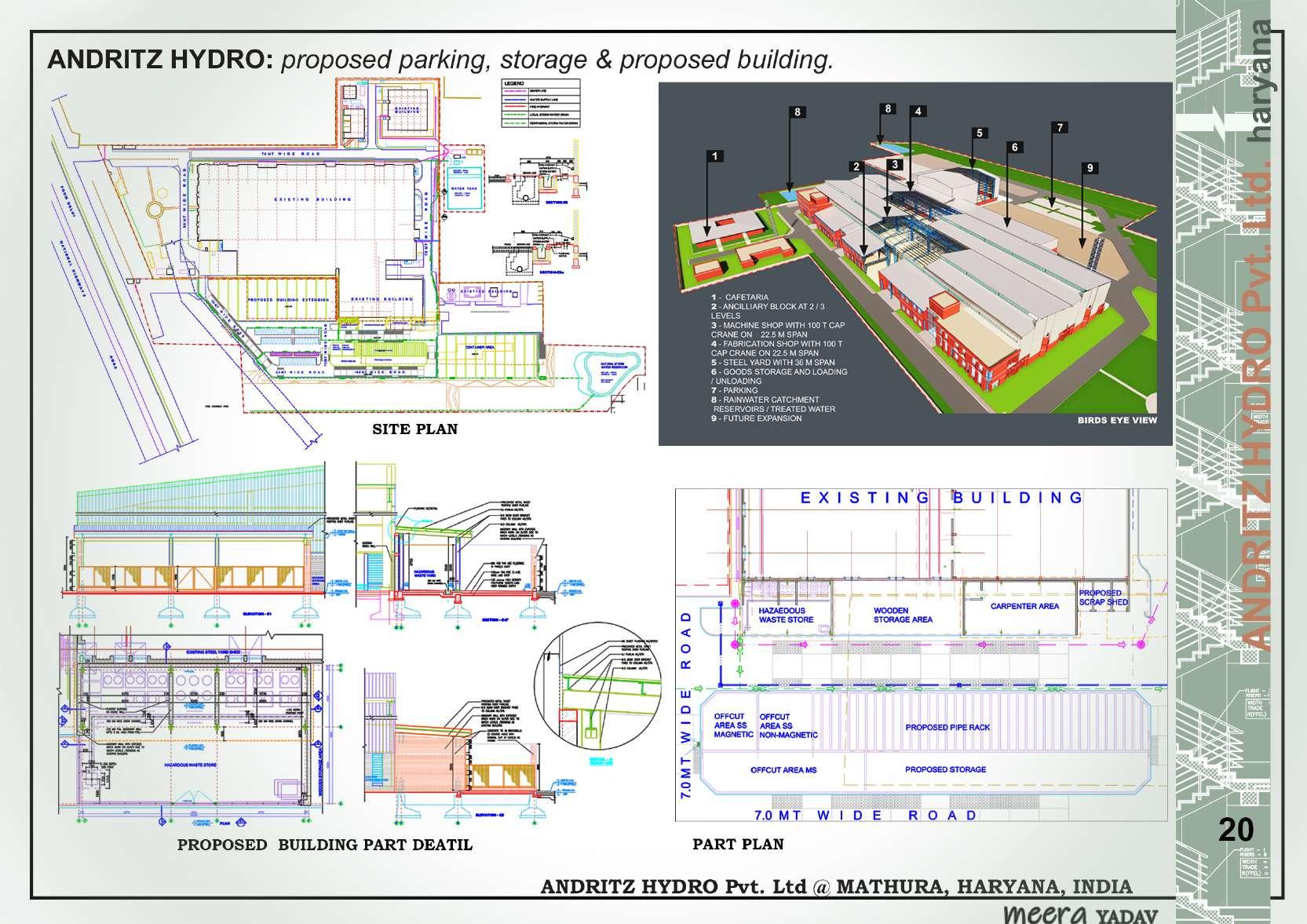
Task: Select the "PROPOSED STORAGE" label
Action: tap(945, 769)
